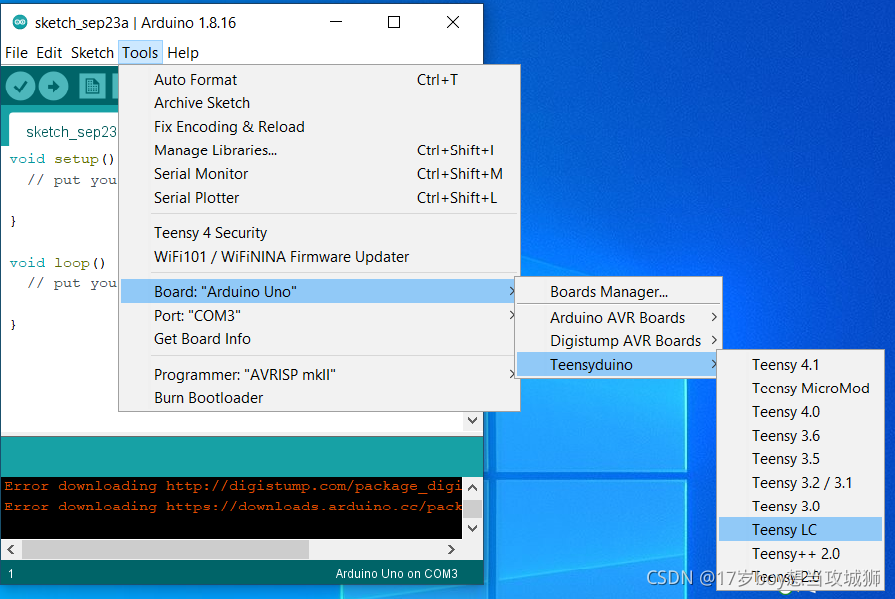895x599 pixels.
Task: Select the Teensy++ 2.0 board
Action: click(x=800, y=554)
